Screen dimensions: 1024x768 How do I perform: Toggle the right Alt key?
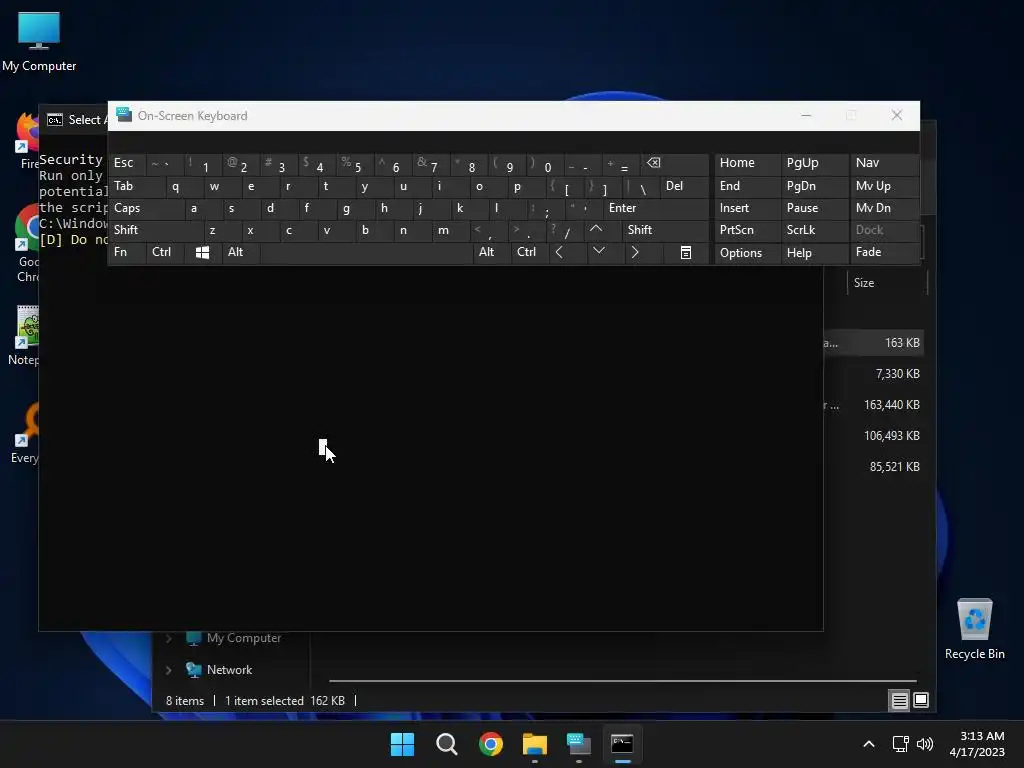(x=491, y=252)
